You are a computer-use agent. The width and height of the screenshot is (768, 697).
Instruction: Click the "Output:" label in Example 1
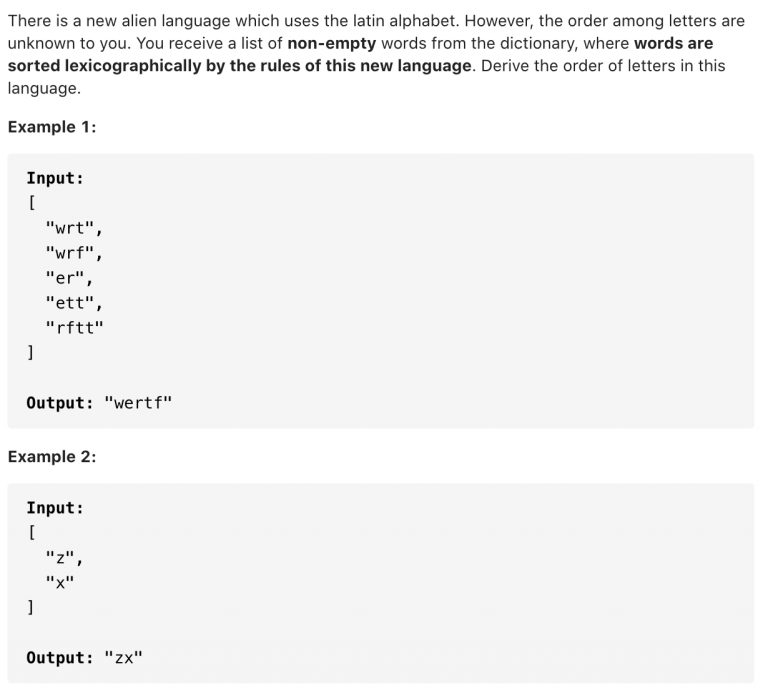(x=60, y=403)
